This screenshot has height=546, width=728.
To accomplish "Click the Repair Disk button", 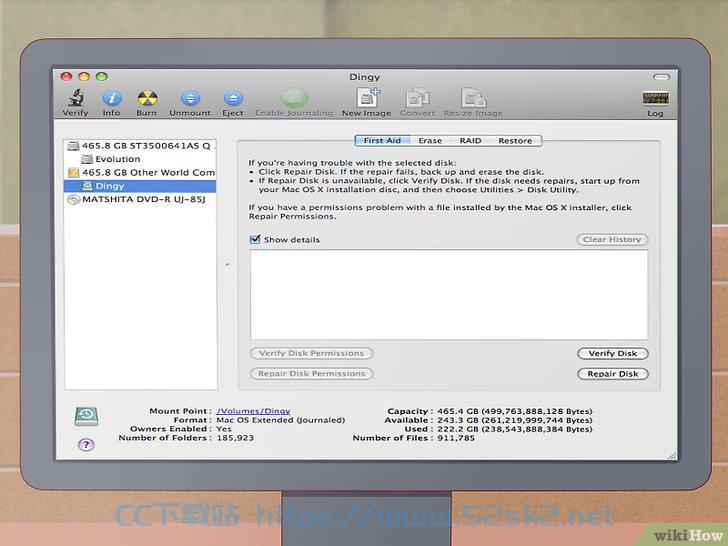I will (613, 374).
